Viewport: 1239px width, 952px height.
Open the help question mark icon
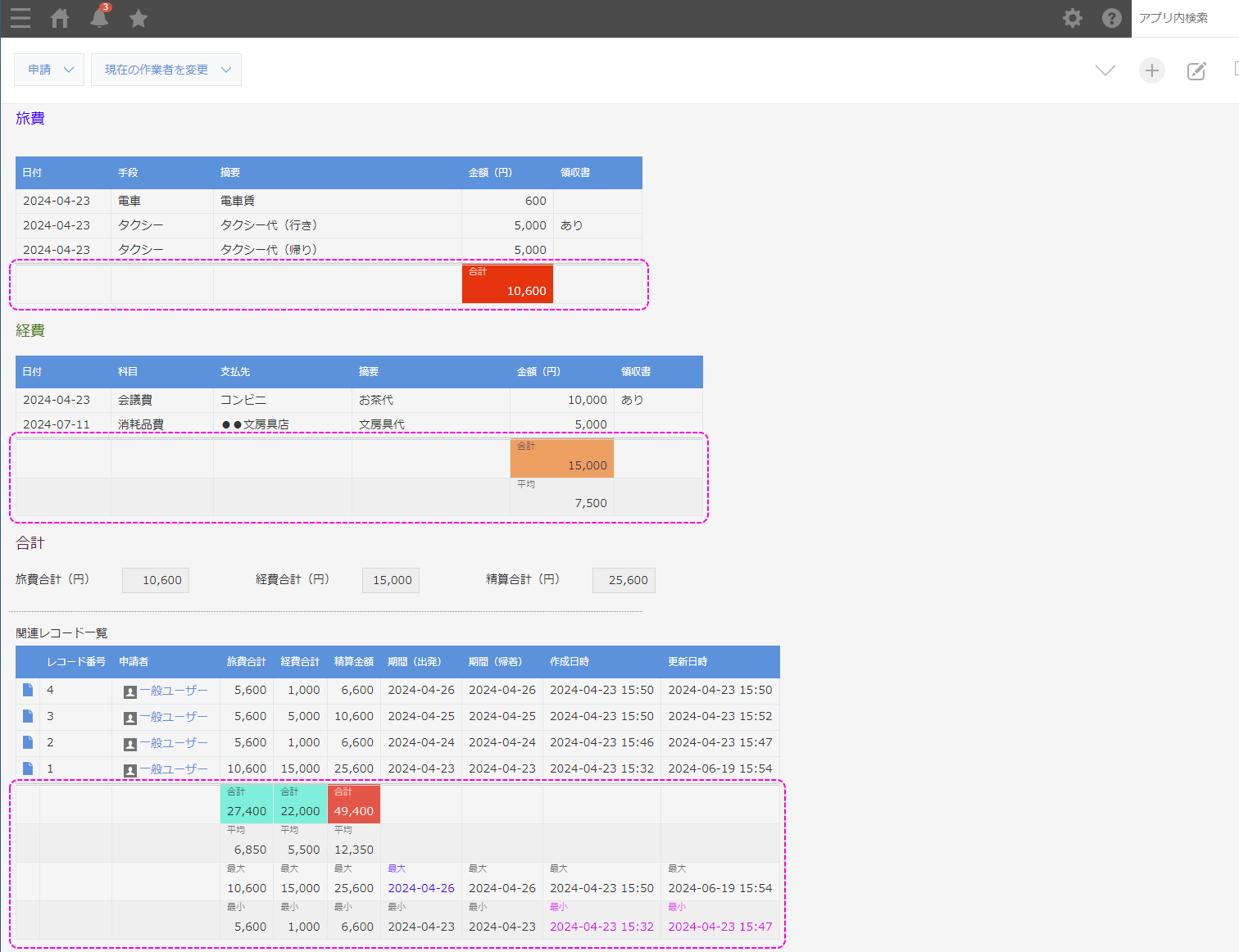[x=1111, y=18]
